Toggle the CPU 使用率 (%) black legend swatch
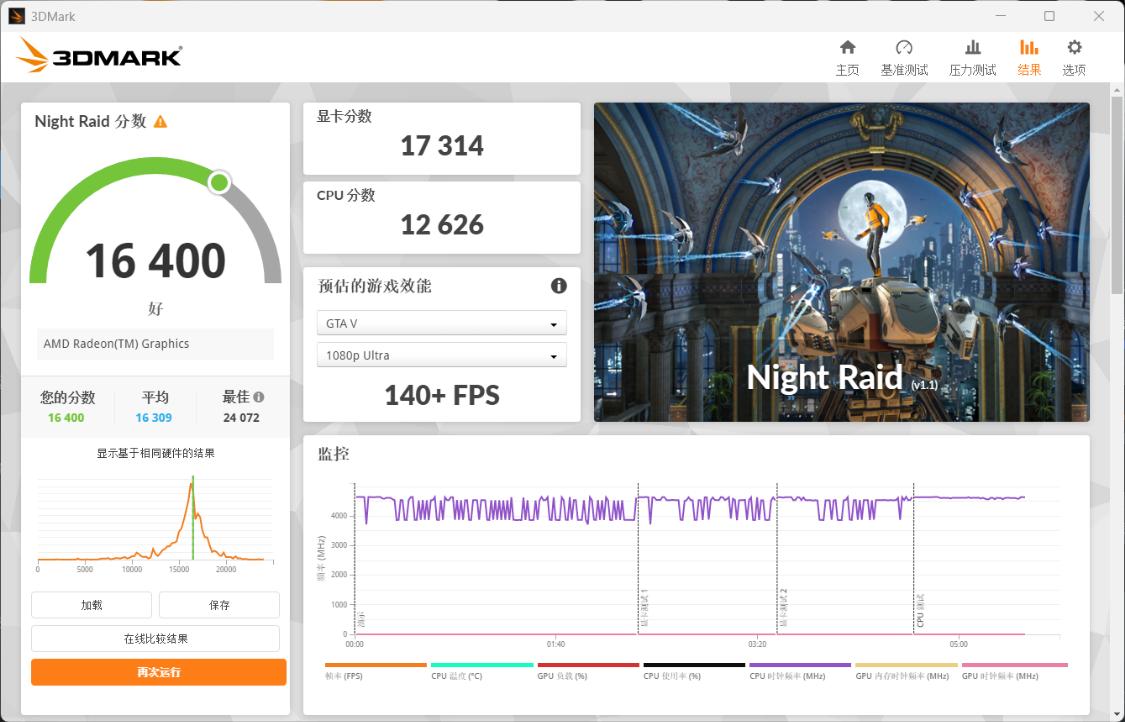Image resolution: width=1125 pixels, height=722 pixels. (x=695, y=665)
